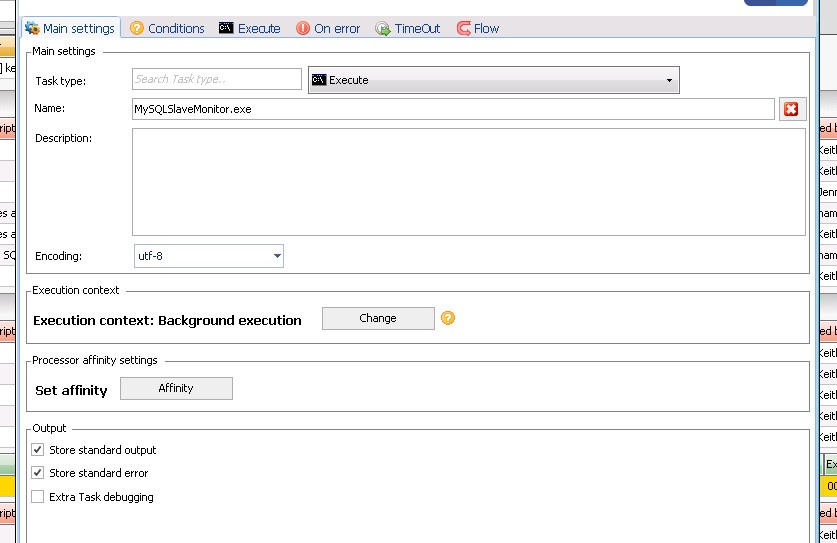
Task: Disable the Store standard output checkbox
Action: click(x=38, y=450)
